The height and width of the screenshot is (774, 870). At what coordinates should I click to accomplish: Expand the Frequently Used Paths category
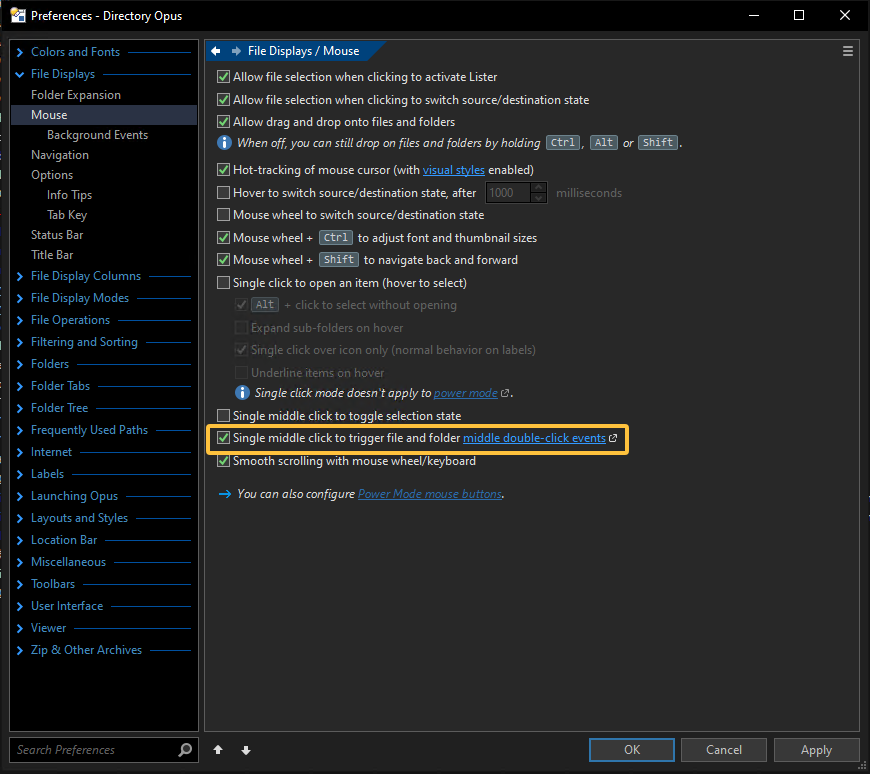click(x=20, y=430)
